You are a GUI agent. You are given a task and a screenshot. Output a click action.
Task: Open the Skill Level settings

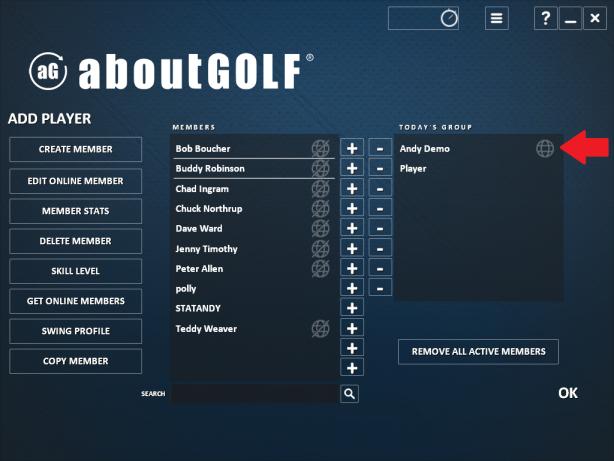(x=76, y=271)
